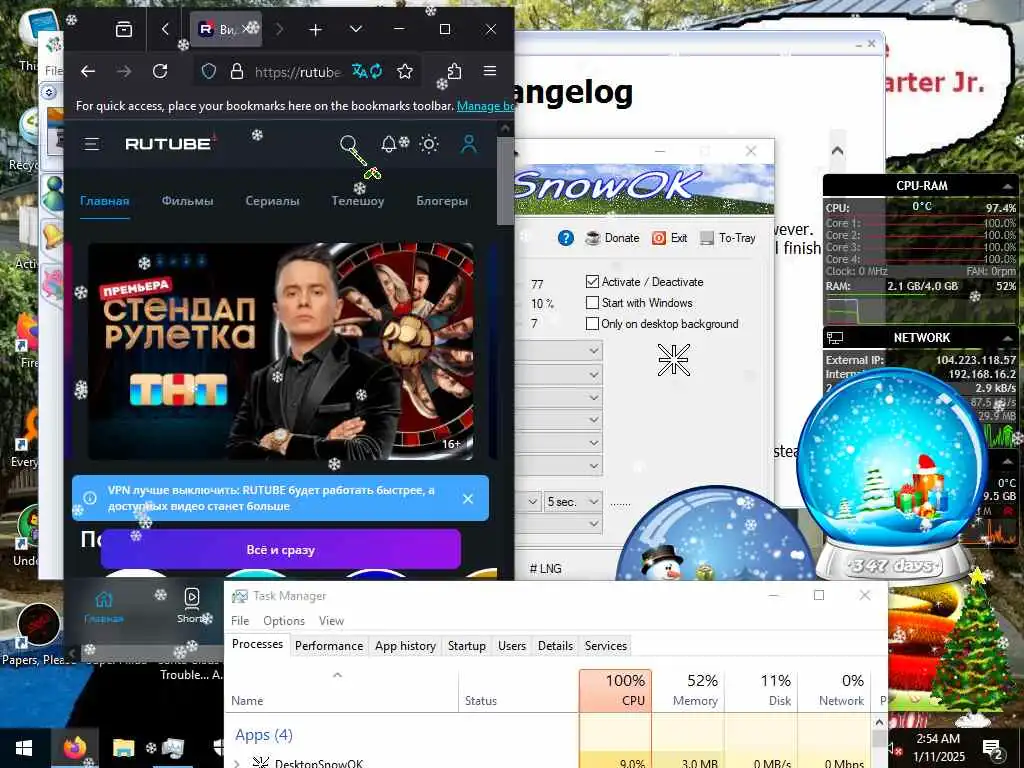Click the Manage bookmarks link
This screenshot has width=1024, height=768.
tap(485, 105)
